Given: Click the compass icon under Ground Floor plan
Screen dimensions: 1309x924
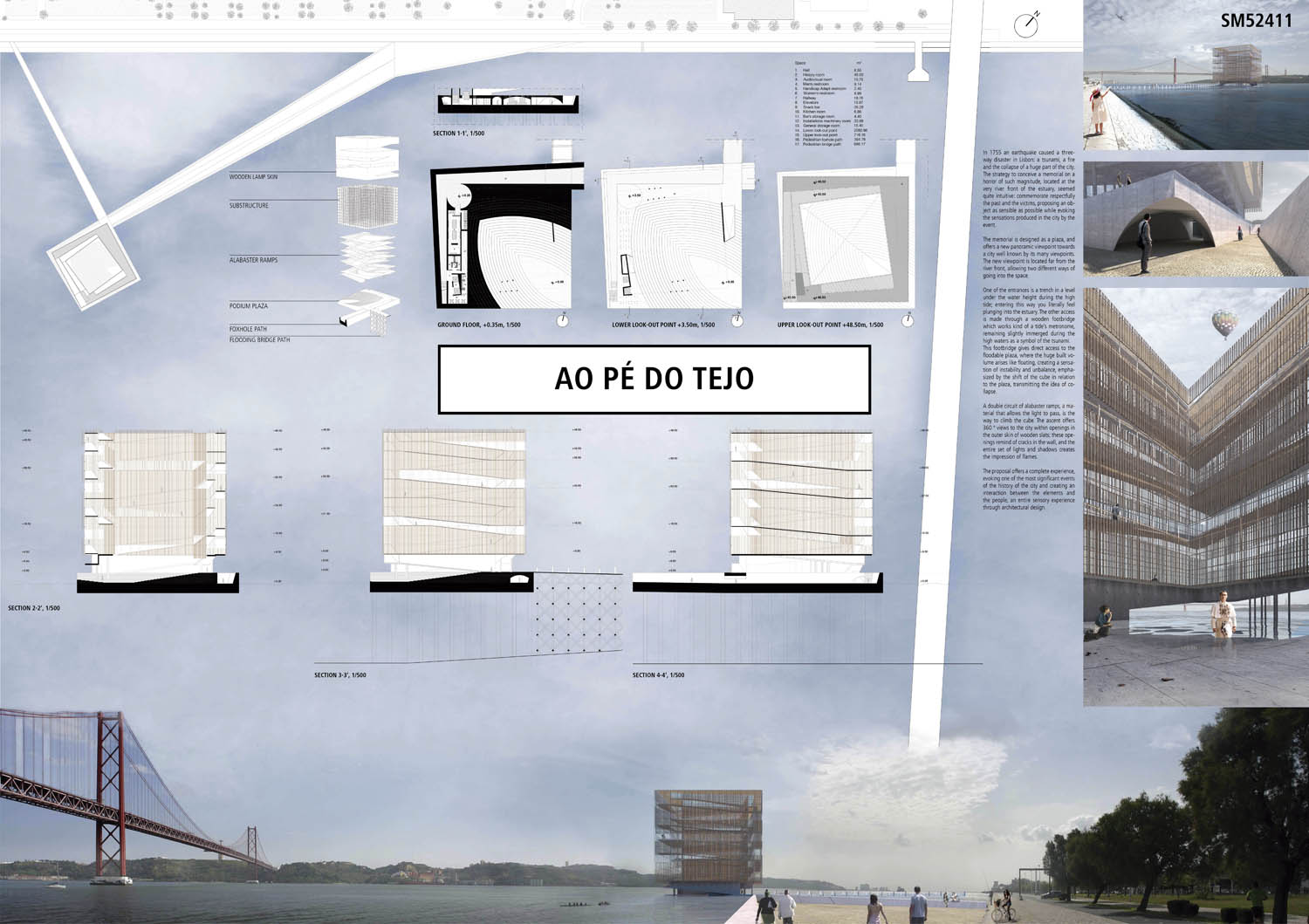Looking at the screenshot, I should [x=563, y=320].
